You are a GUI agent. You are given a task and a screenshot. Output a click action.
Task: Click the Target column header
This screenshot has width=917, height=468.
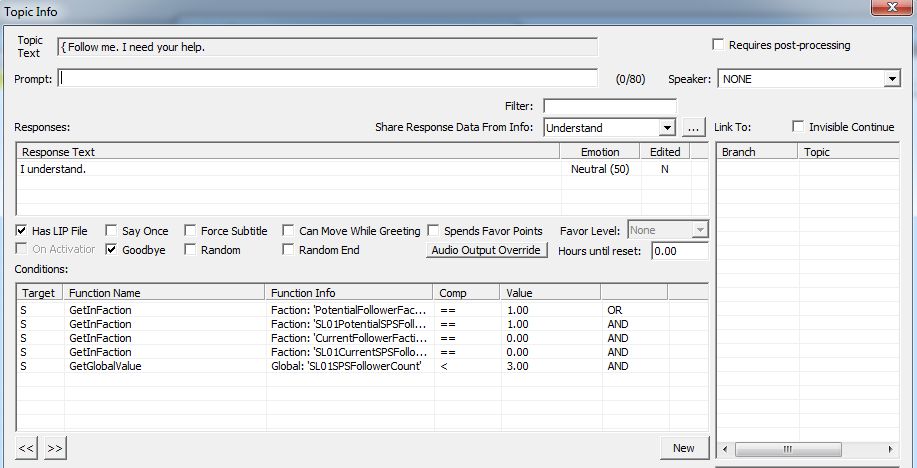[40, 292]
